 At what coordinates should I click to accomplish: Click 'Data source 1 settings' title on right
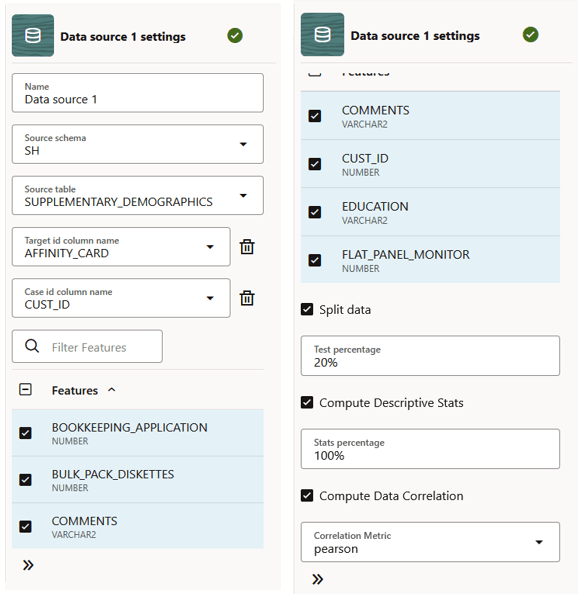tap(415, 36)
